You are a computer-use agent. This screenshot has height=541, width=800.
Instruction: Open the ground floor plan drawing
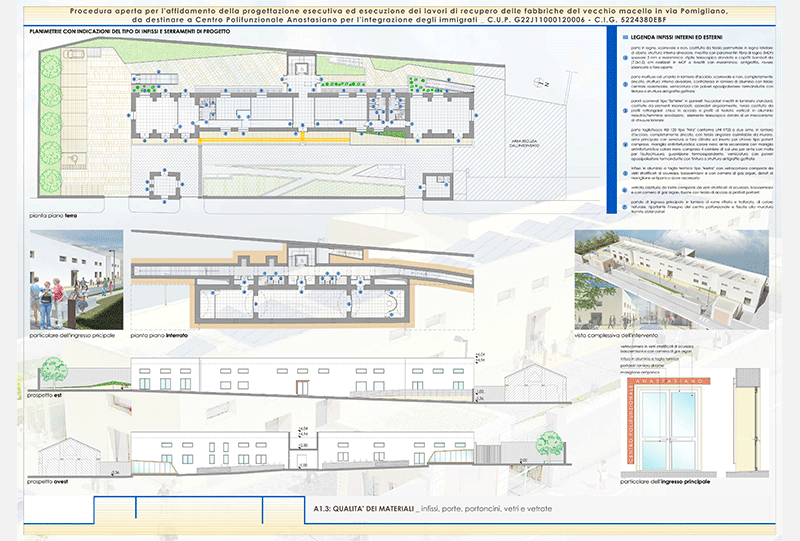pyautogui.click(x=301, y=125)
